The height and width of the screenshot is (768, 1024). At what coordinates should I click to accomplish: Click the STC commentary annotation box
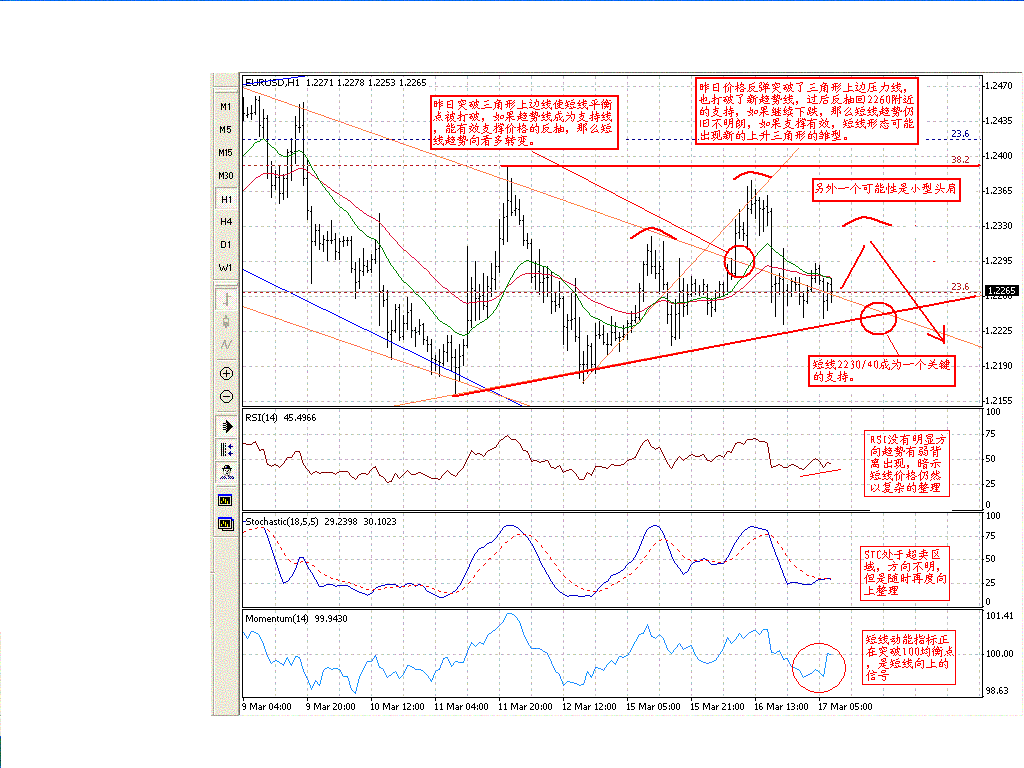(x=904, y=573)
